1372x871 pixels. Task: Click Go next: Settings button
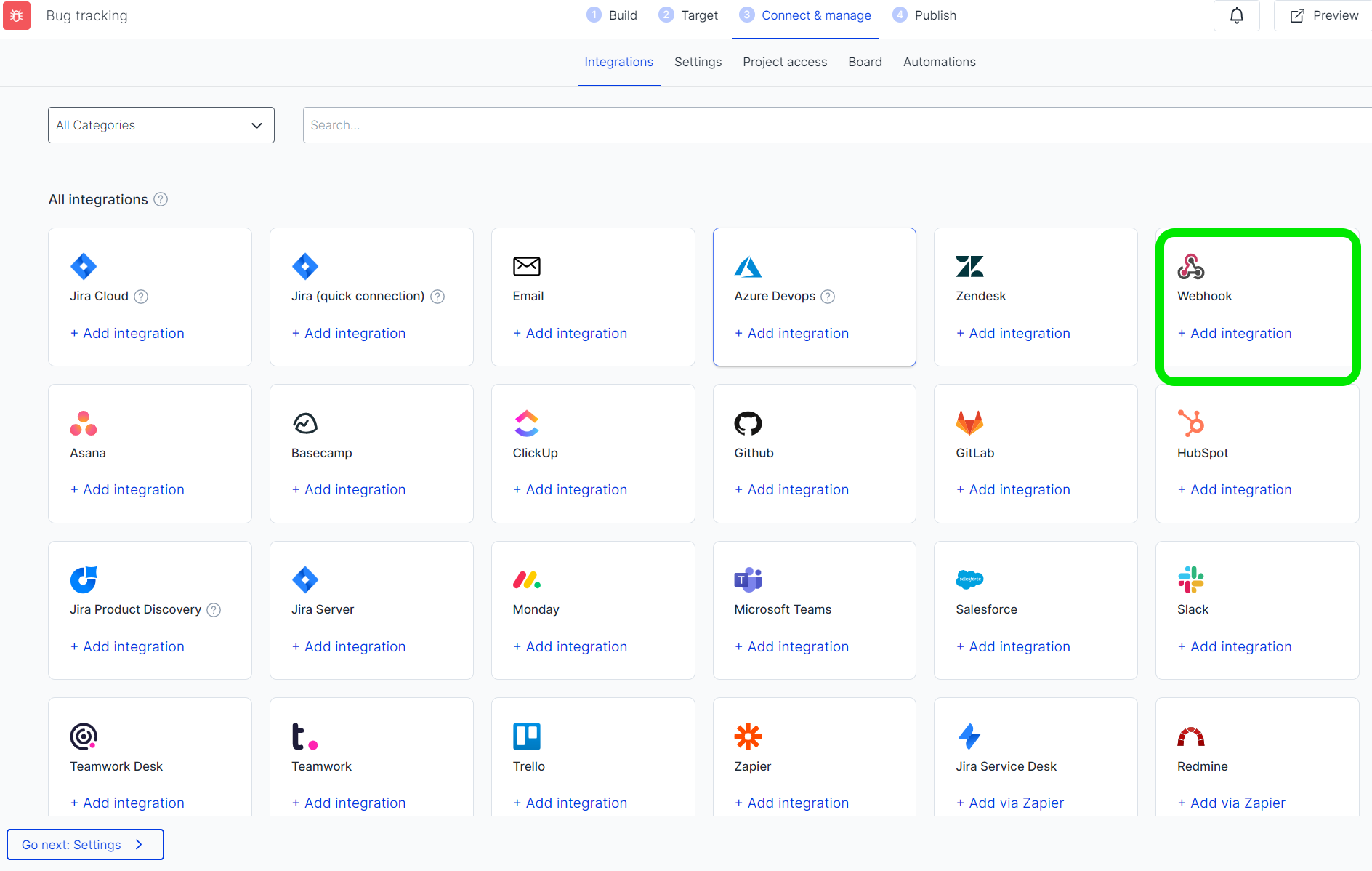pyautogui.click(x=85, y=844)
